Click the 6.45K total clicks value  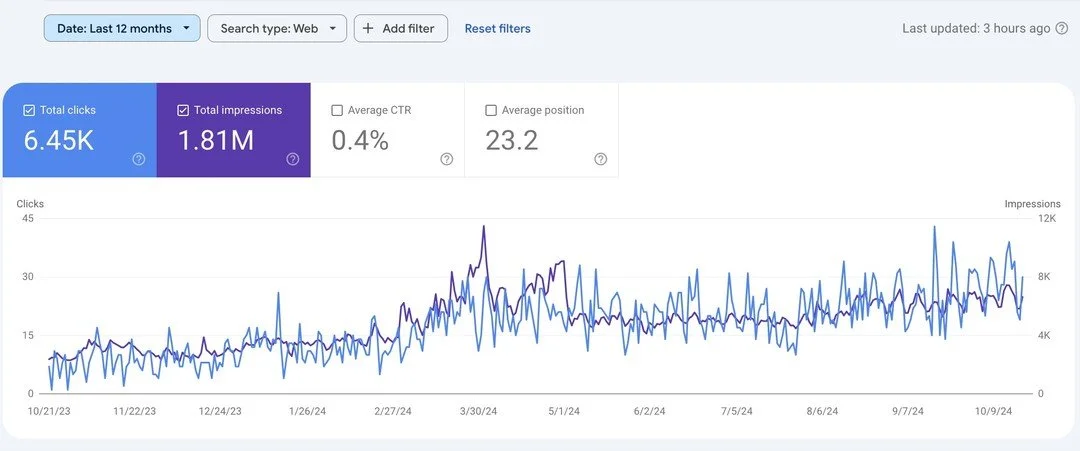[x=59, y=140]
